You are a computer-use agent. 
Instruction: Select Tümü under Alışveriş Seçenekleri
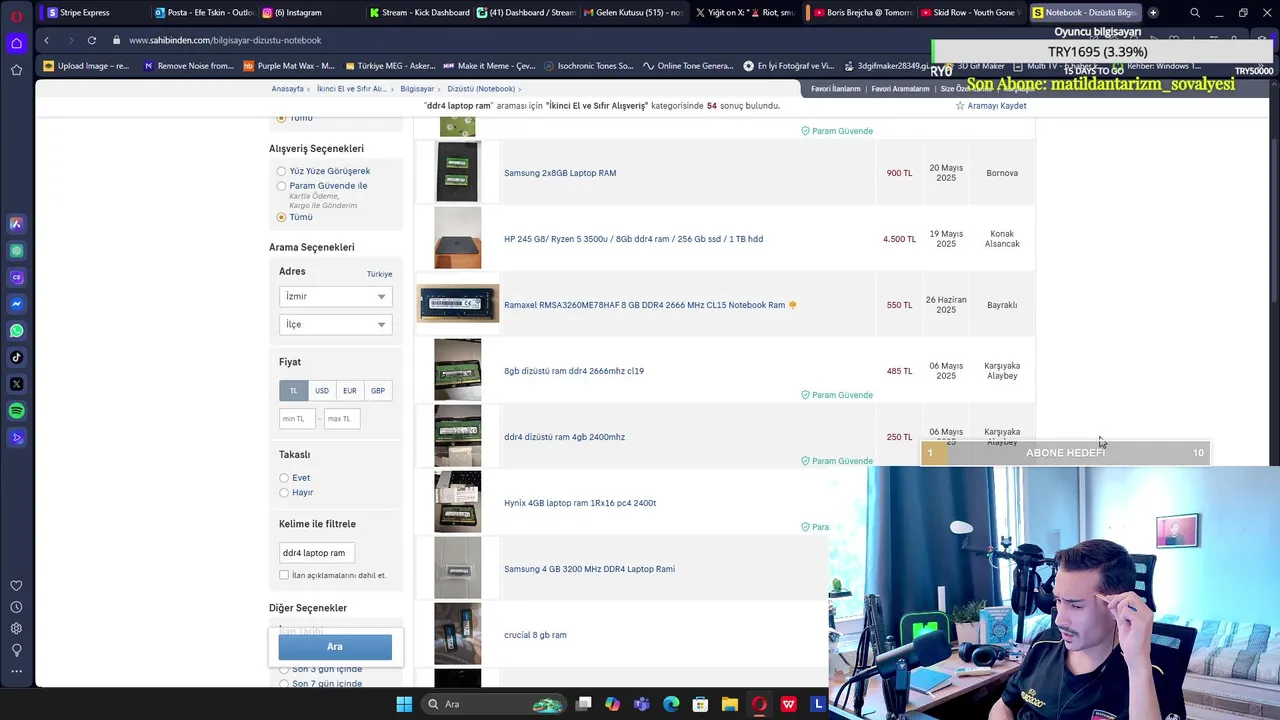(x=281, y=217)
